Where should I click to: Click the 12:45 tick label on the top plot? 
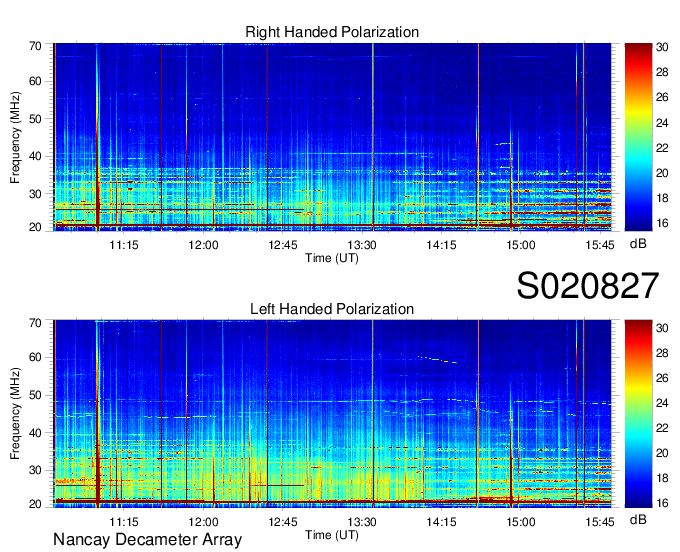click(283, 245)
